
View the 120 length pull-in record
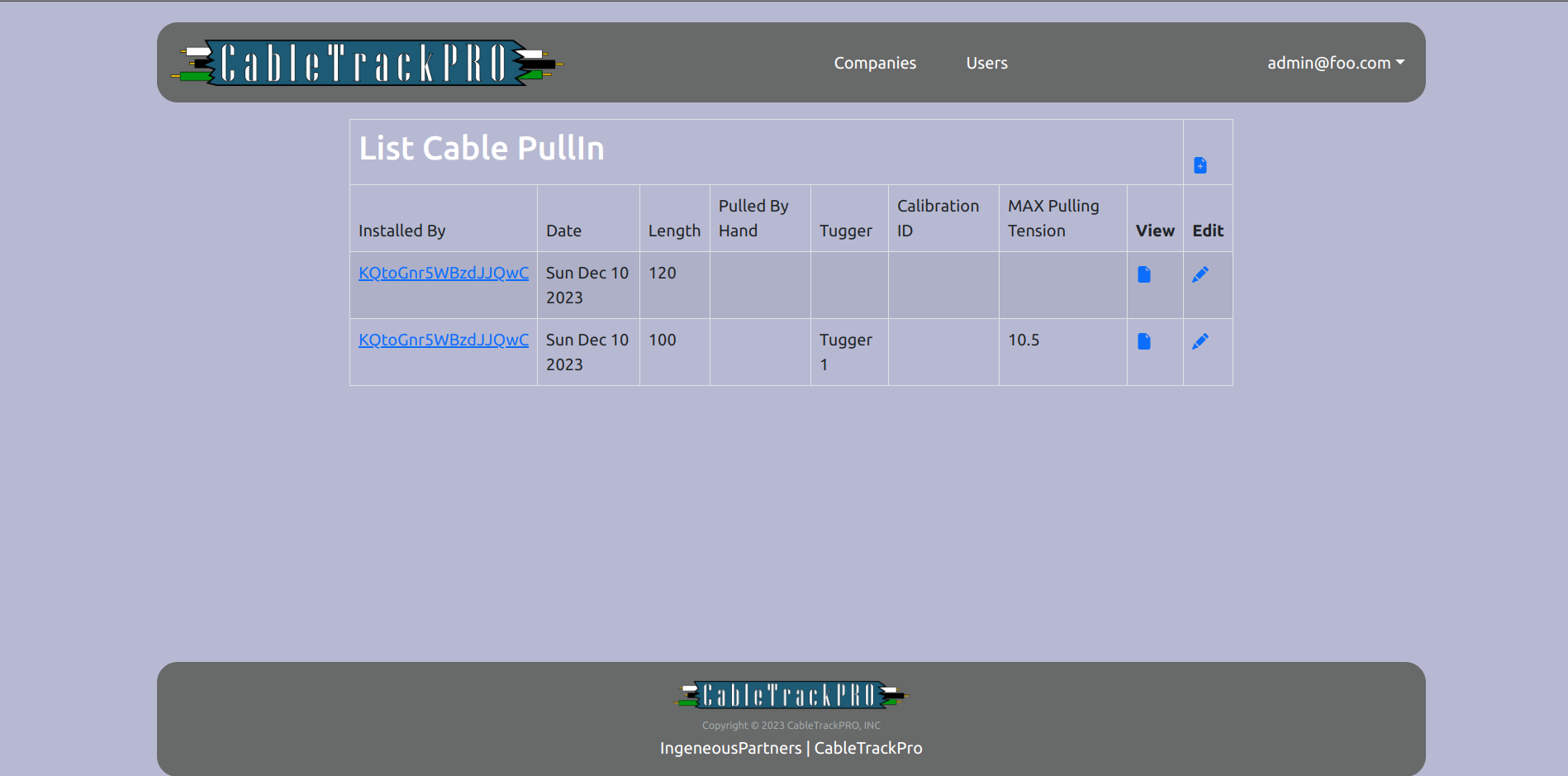pyautogui.click(x=1144, y=274)
